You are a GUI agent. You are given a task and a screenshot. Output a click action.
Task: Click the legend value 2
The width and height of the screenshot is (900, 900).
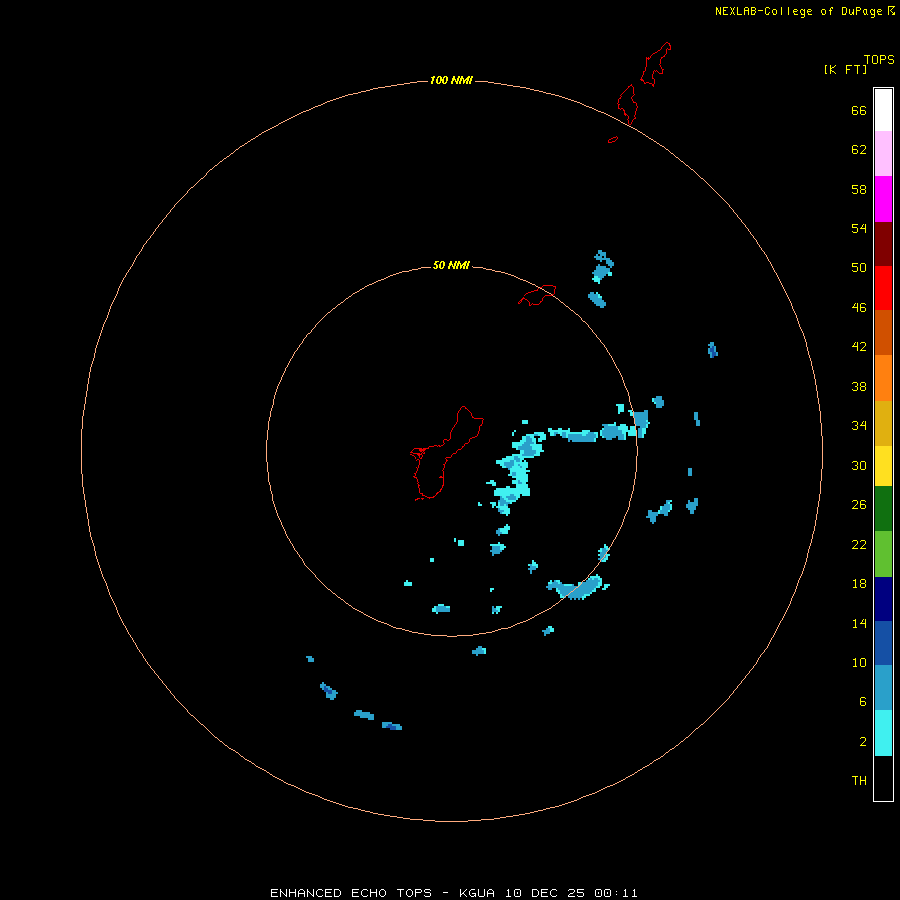coord(863,742)
